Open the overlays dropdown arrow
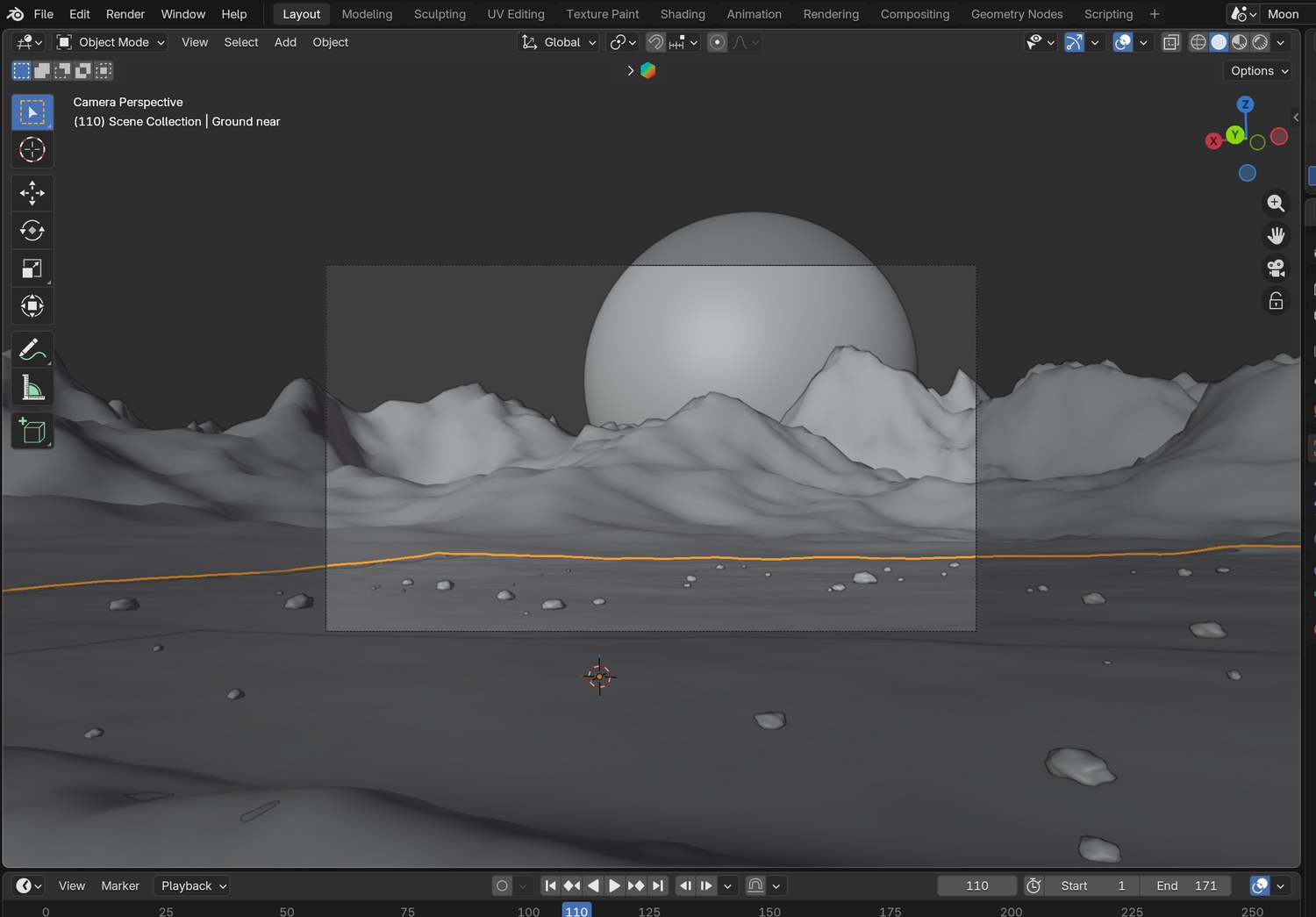This screenshot has width=1316, height=917. point(1143,42)
